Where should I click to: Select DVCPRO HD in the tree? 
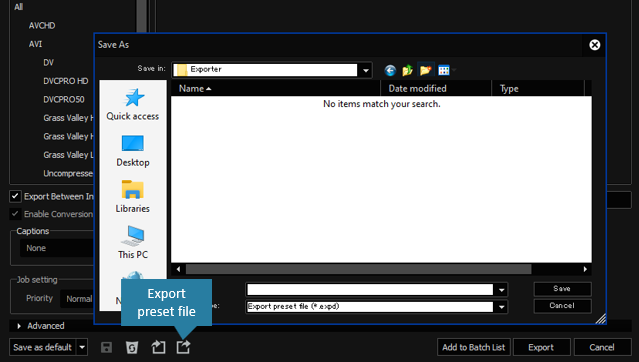pyautogui.click(x=66, y=81)
